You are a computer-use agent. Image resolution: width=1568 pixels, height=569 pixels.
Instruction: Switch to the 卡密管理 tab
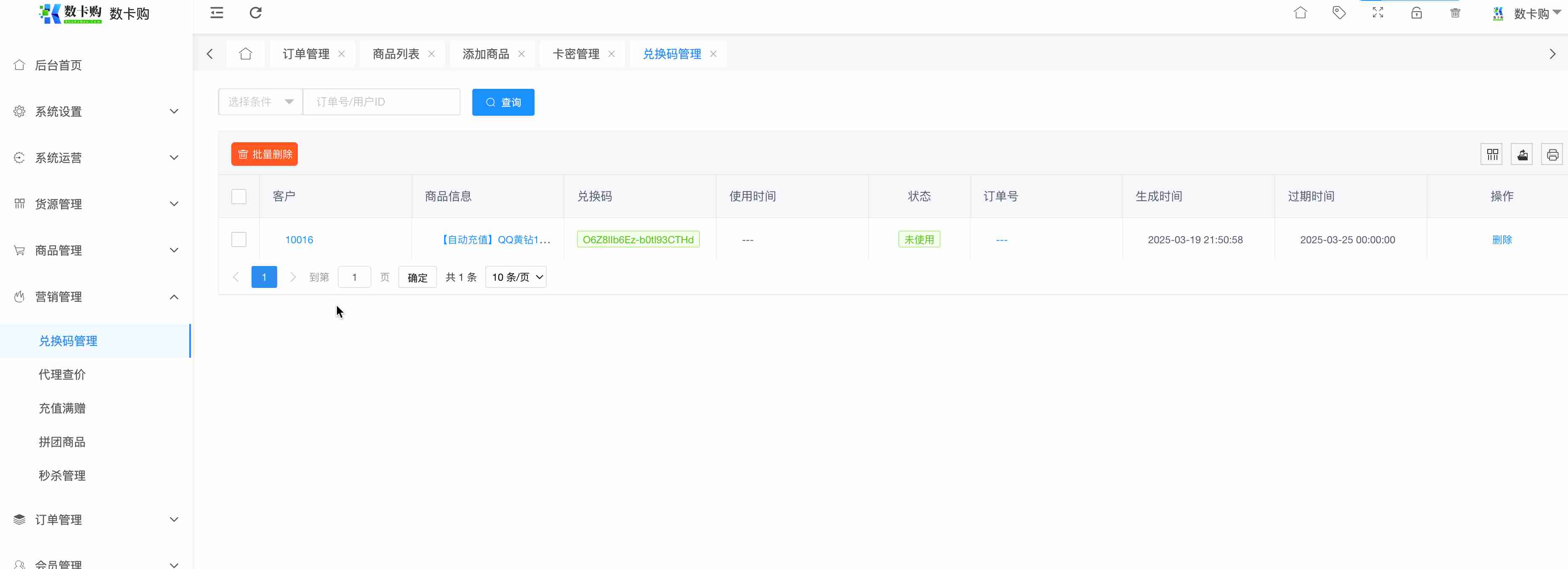tap(575, 54)
